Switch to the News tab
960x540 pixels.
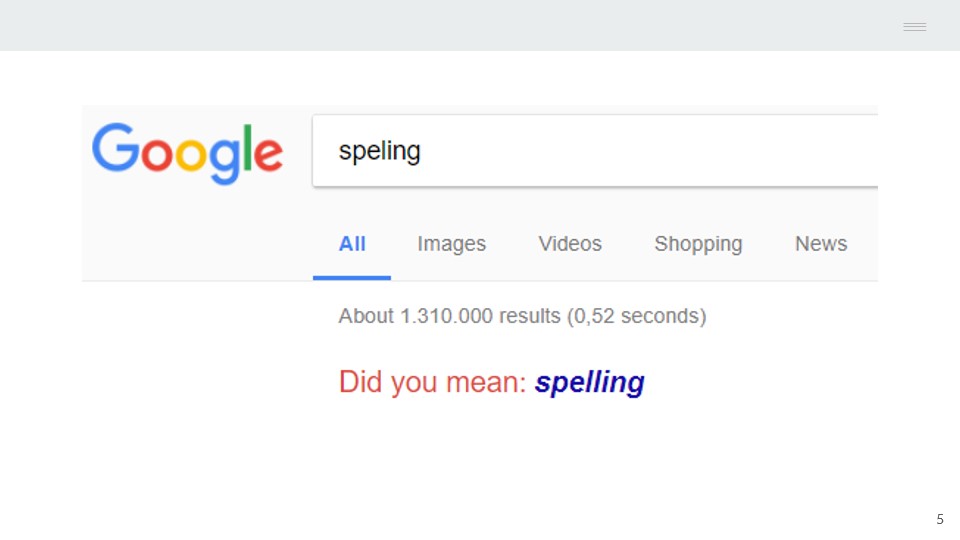pos(821,244)
